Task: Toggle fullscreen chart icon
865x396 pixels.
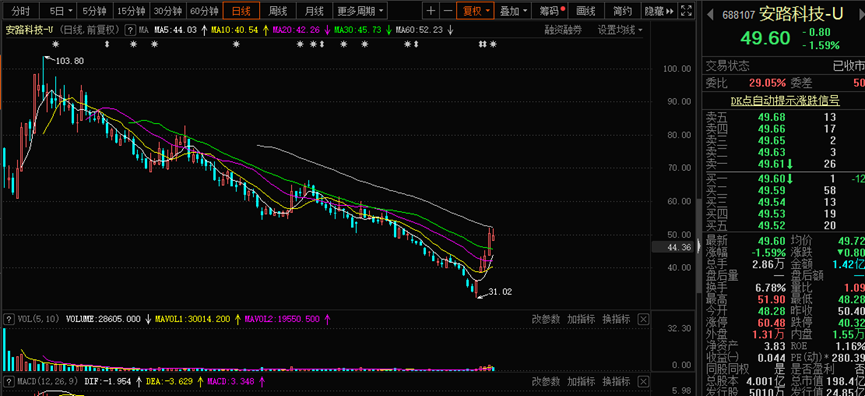Action: [x=686, y=10]
